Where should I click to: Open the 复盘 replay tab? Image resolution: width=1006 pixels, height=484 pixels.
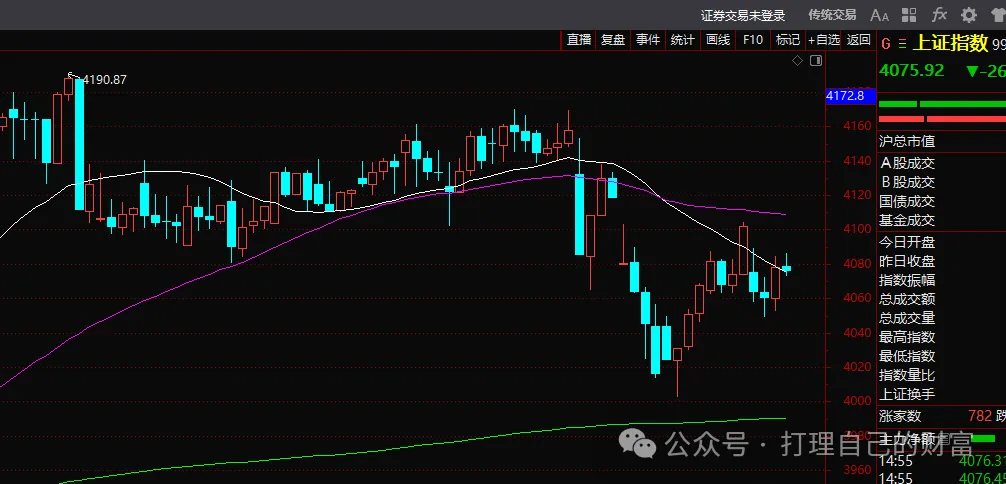(x=613, y=40)
